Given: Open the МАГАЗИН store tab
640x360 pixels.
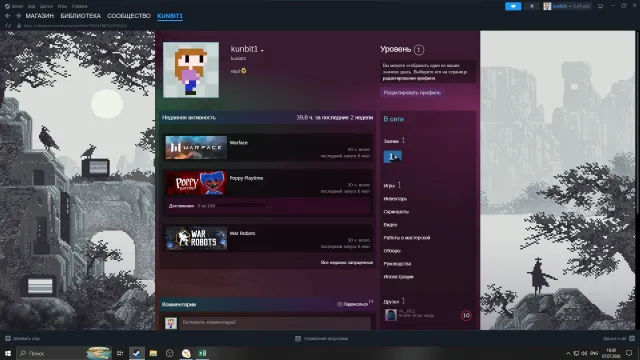Looking at the screenshot, I should (x=40, y=16).
